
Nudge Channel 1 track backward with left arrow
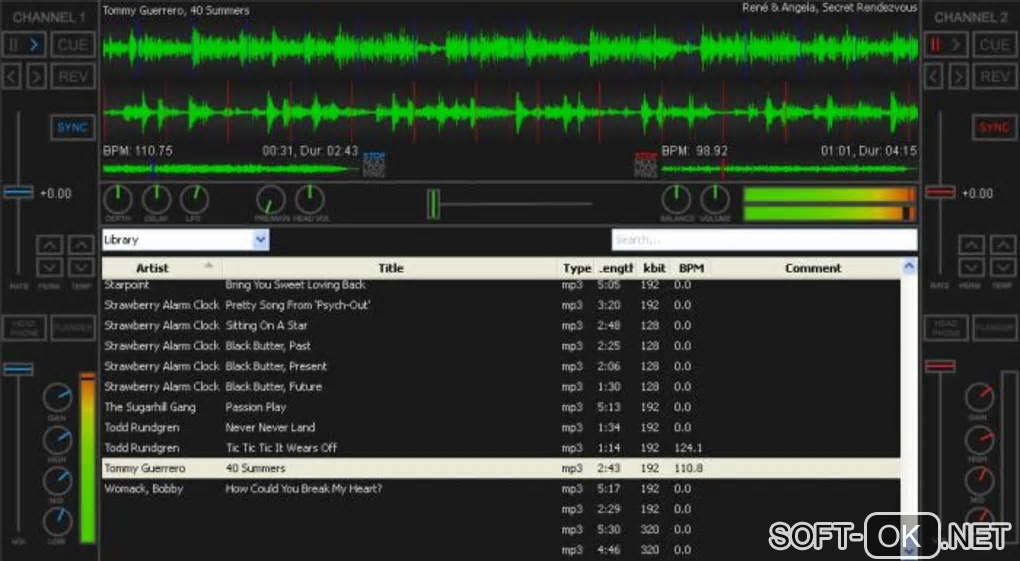(12, 76)
